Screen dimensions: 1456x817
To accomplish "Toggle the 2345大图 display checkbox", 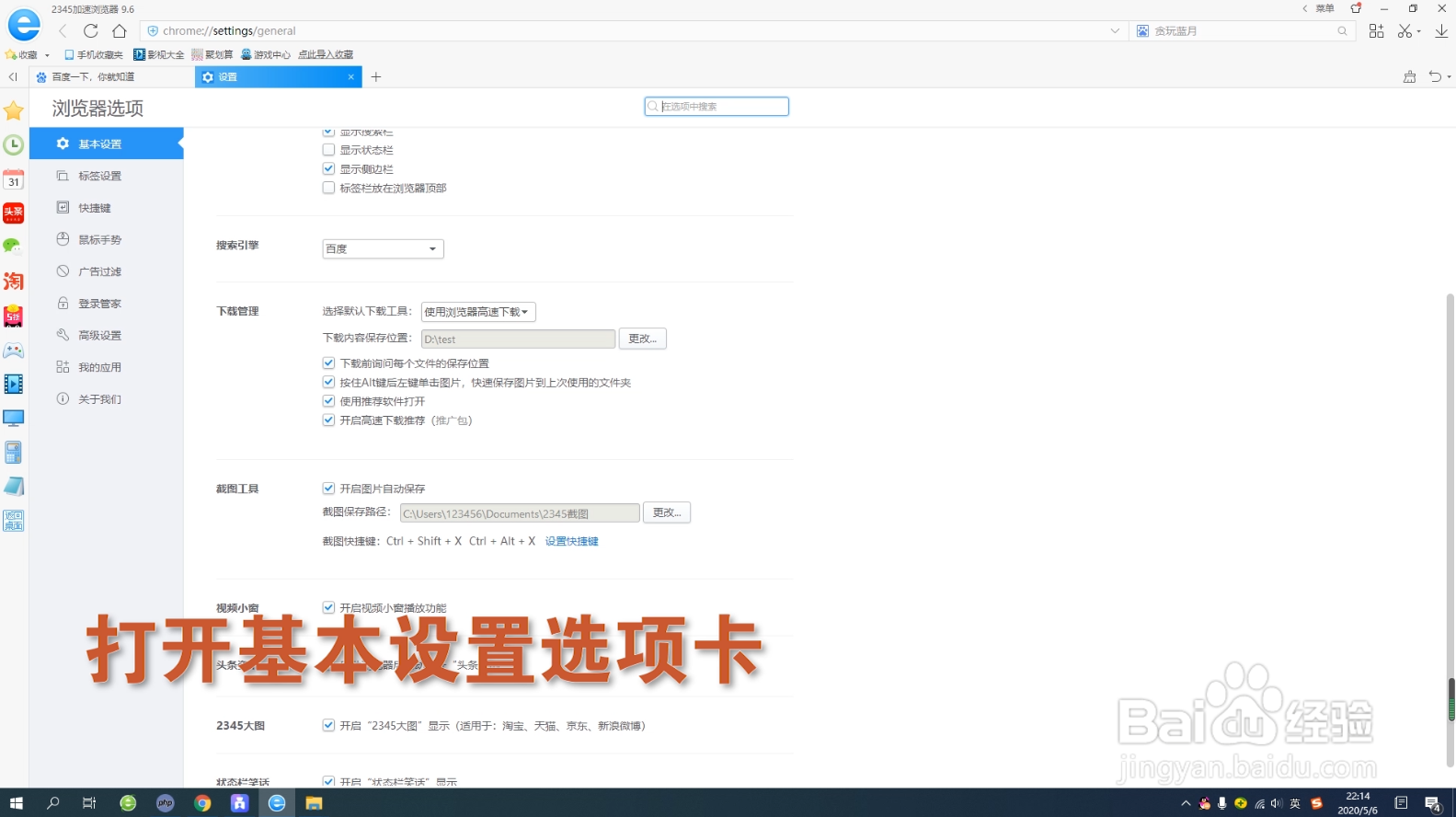I will point(328,725).
